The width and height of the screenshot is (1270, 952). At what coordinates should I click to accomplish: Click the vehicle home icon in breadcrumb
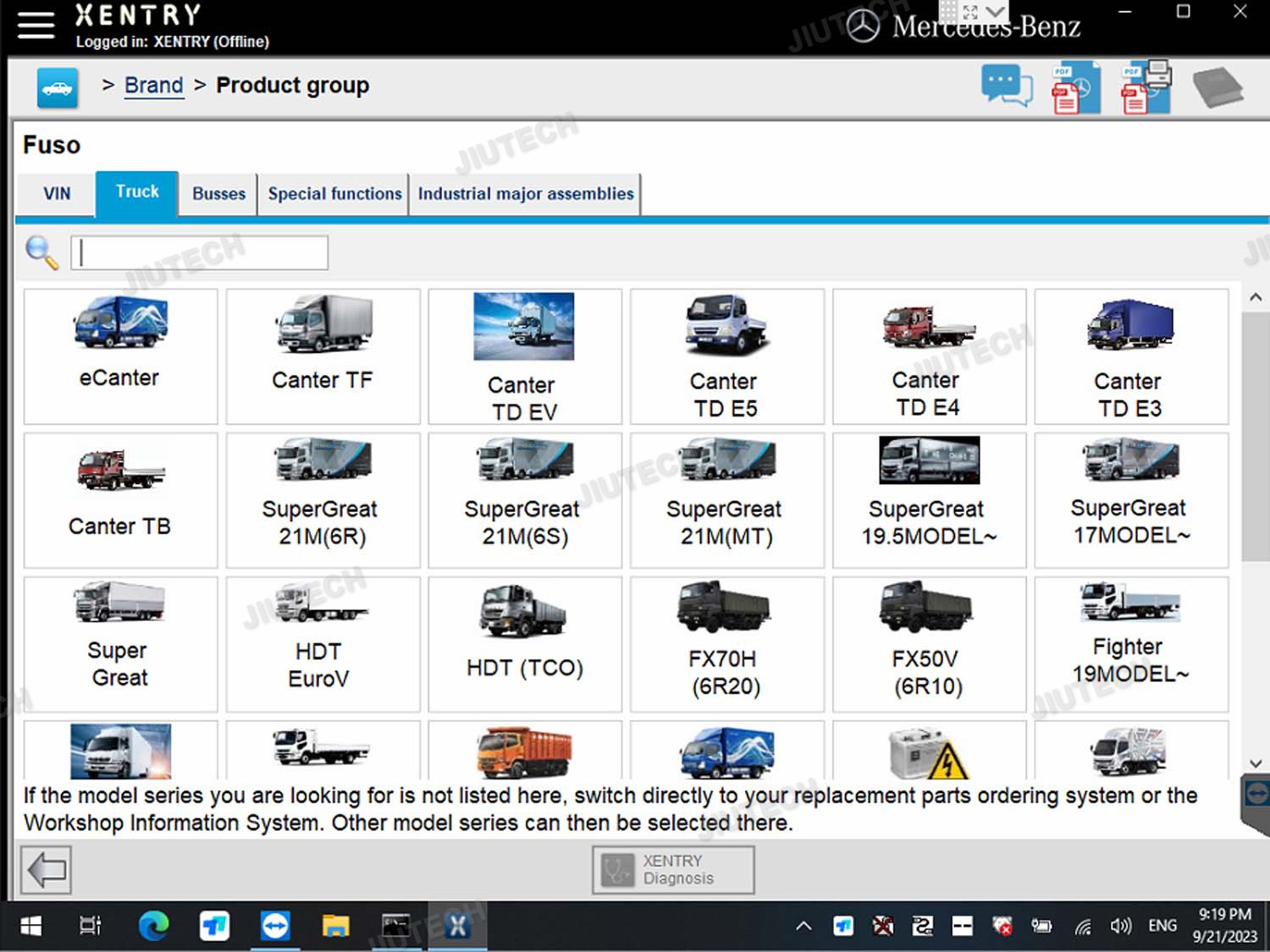point(58,88)
